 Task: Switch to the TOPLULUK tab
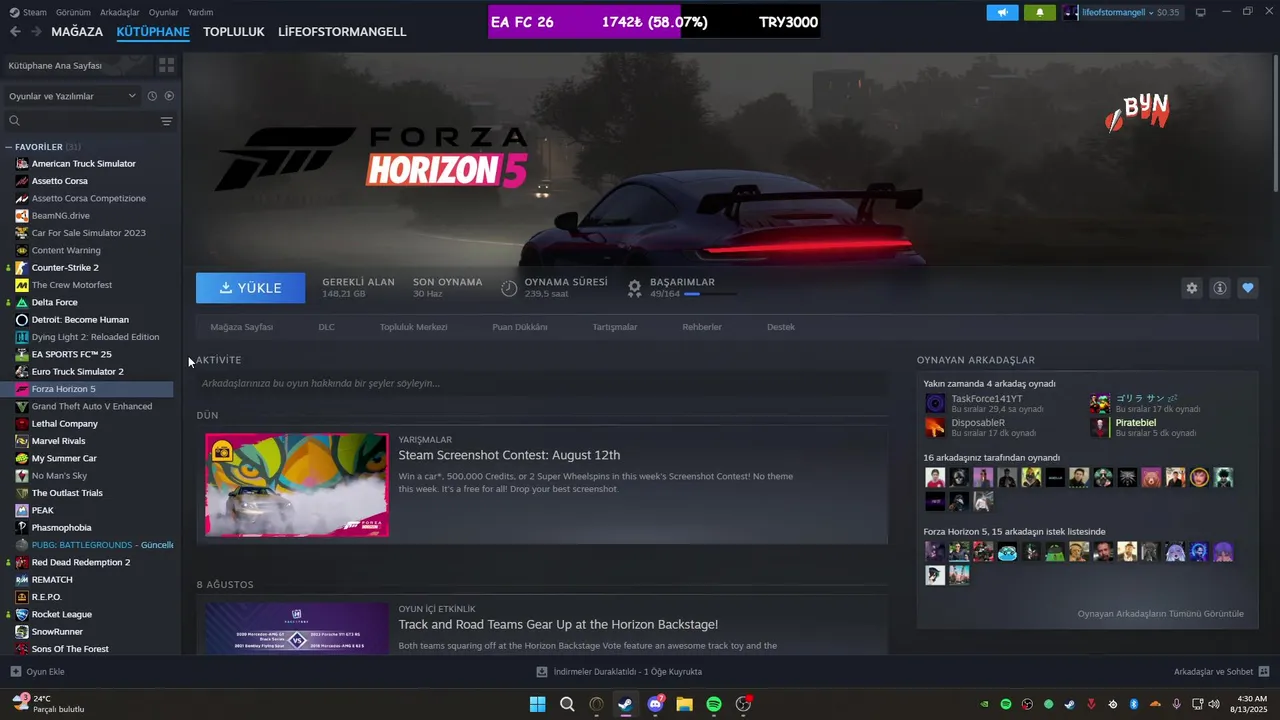tap(233, 32)
